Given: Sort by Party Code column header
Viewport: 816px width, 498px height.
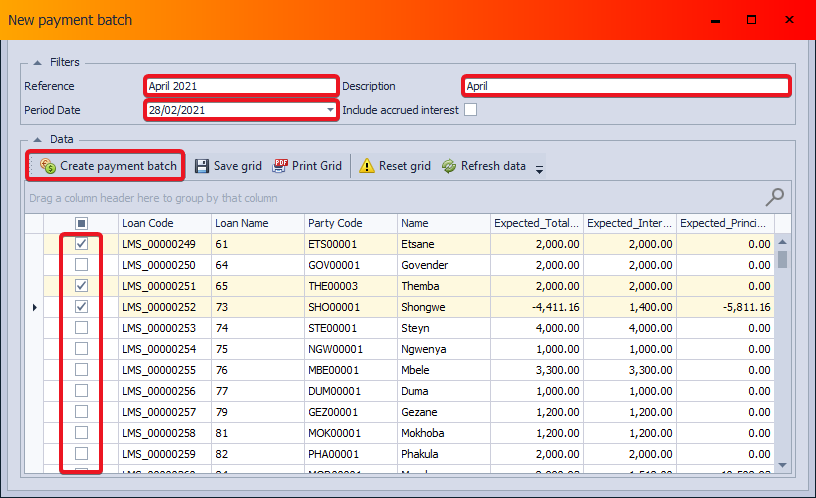Looking at the screenshot, I should (x=350, y=223).
